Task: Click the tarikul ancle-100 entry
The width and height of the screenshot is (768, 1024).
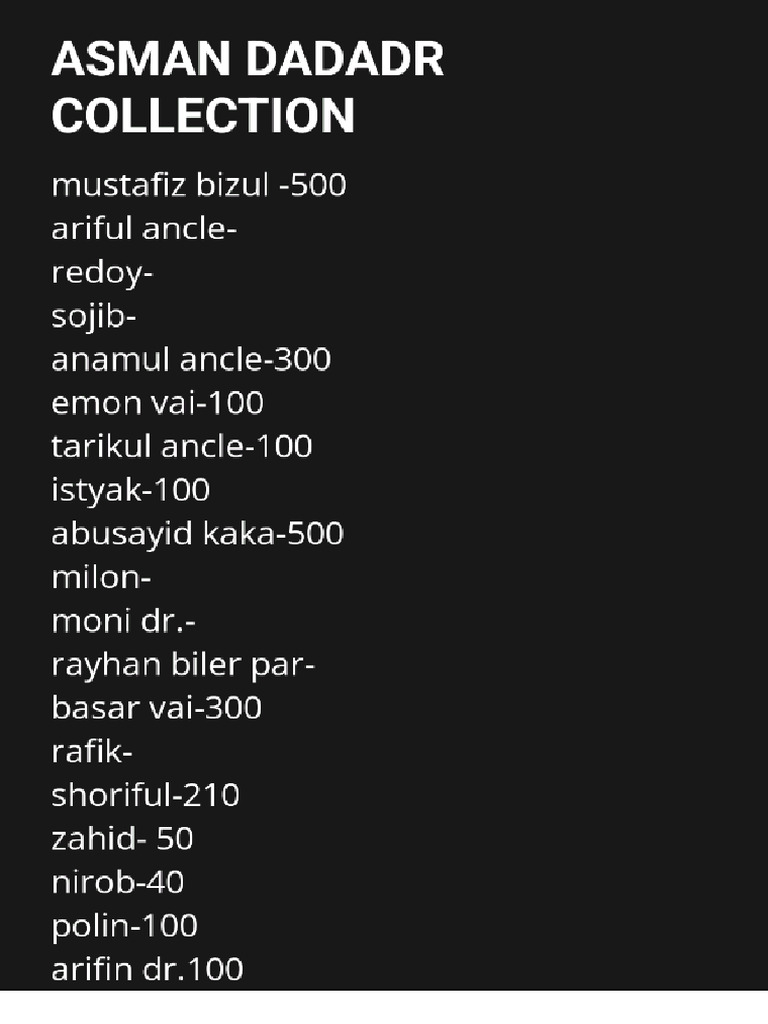Action: tap(182, 447)
